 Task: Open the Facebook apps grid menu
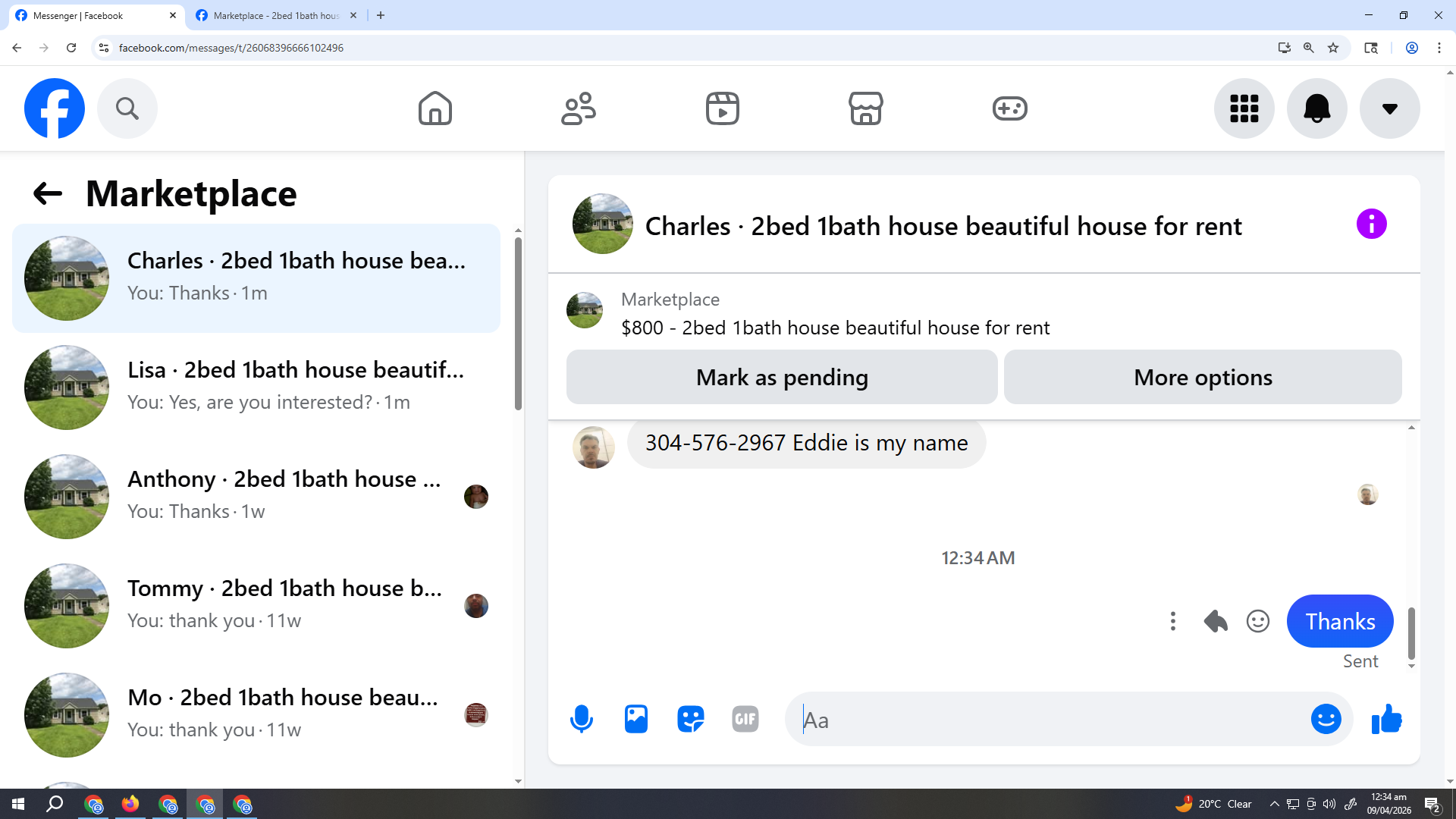pos(1244,108)
